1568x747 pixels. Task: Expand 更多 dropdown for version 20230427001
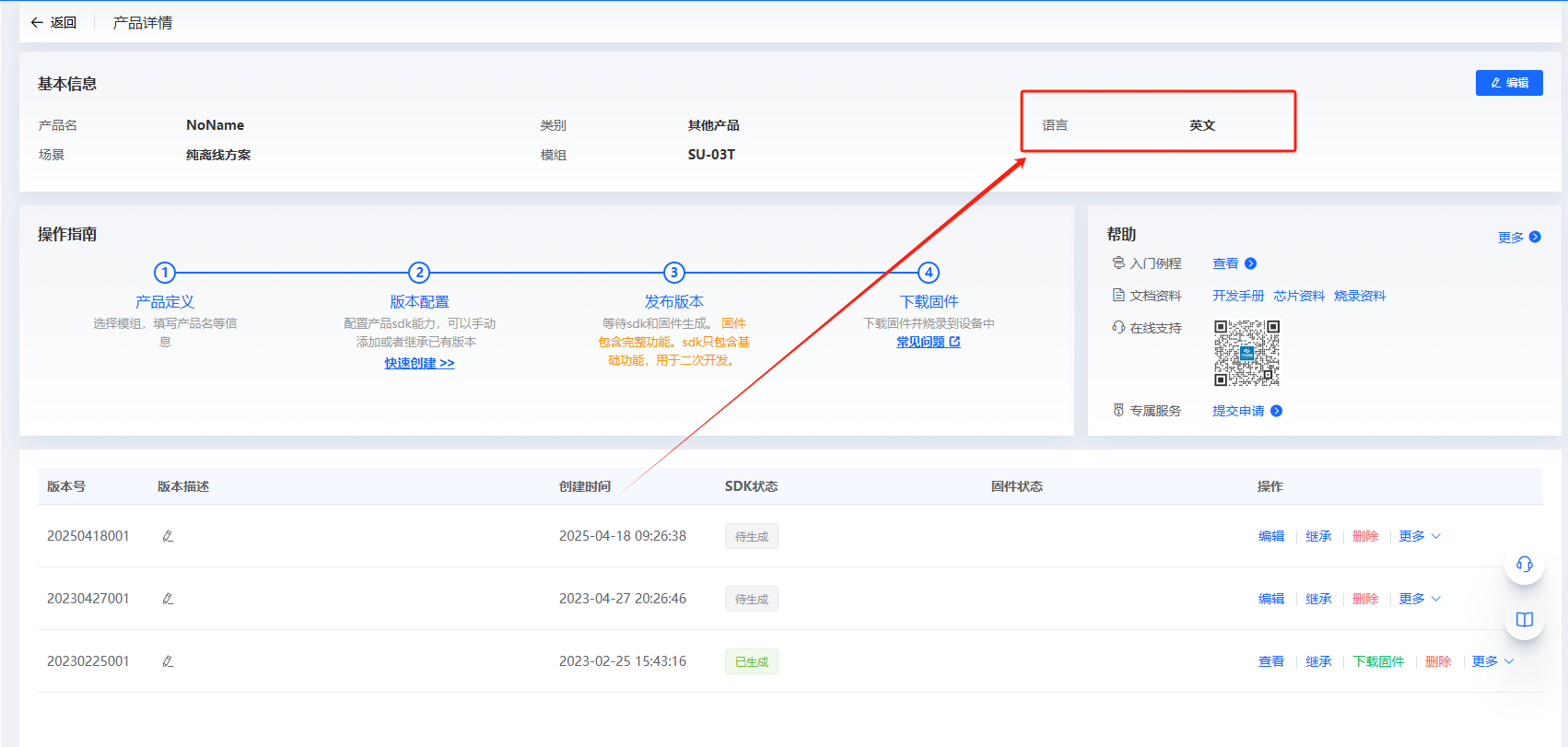tap(1419, 599)
